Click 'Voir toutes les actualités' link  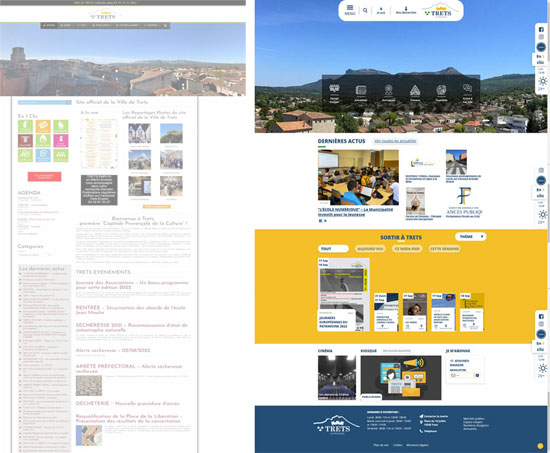click(395, 141)
